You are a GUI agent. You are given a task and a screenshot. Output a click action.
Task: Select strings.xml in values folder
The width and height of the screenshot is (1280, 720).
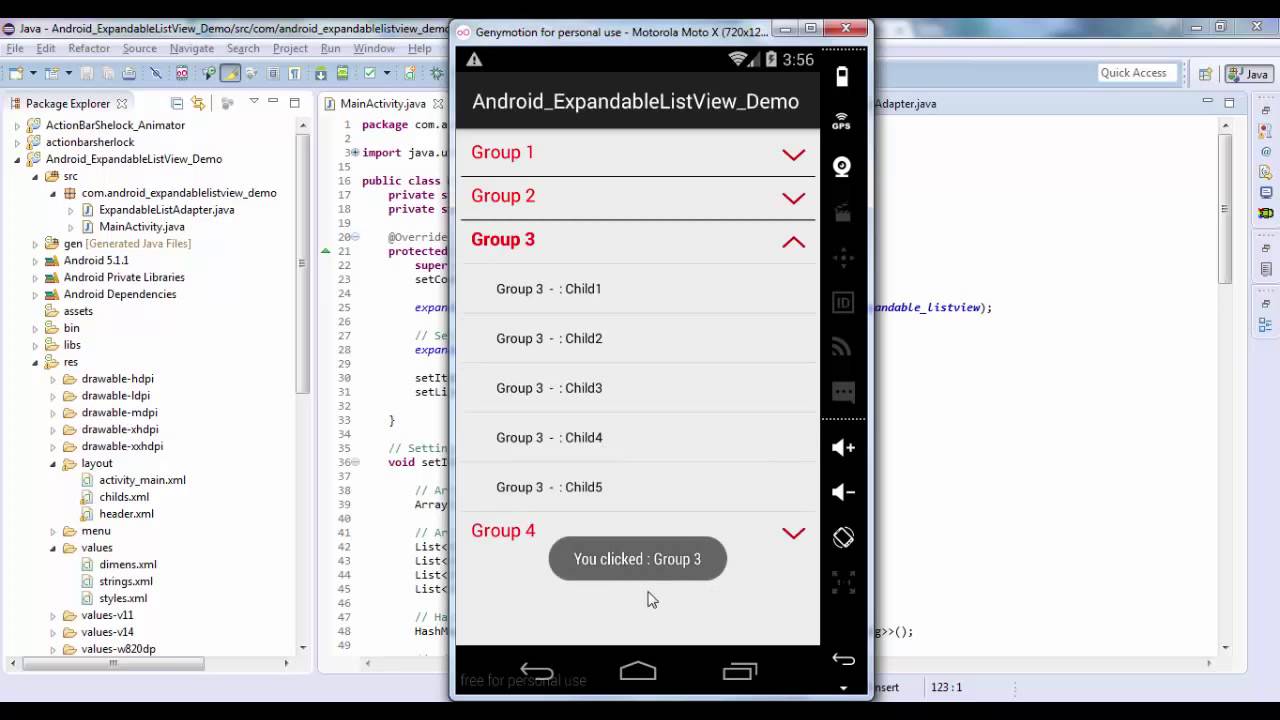[x=126, y=581]
